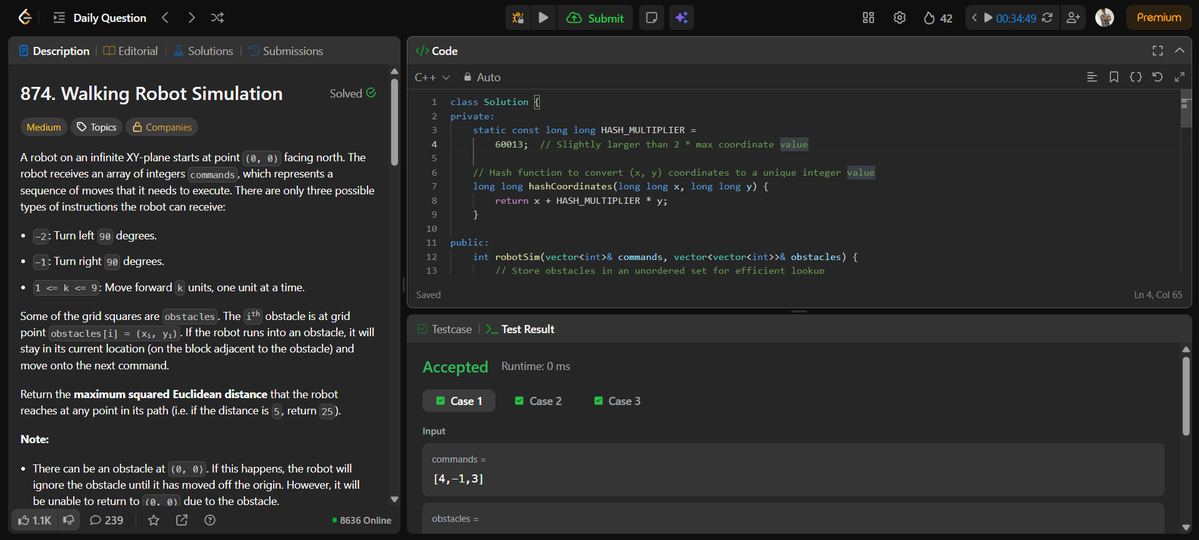1199x540 pixels.
Task: Show the Medium difficulty tag
Action: (x=44, y=127)
